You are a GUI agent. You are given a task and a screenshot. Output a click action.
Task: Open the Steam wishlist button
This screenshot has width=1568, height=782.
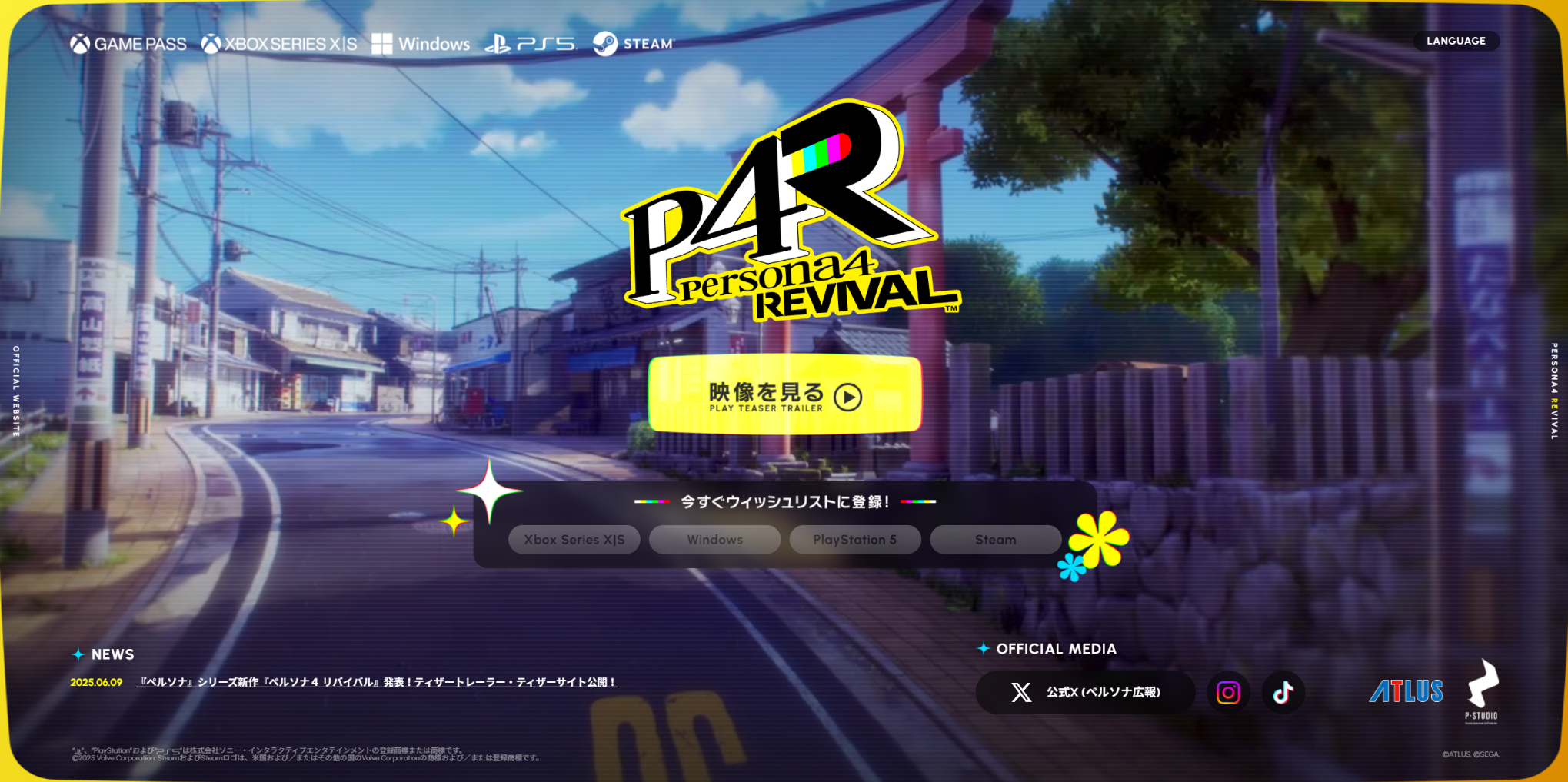click(996, 540)
